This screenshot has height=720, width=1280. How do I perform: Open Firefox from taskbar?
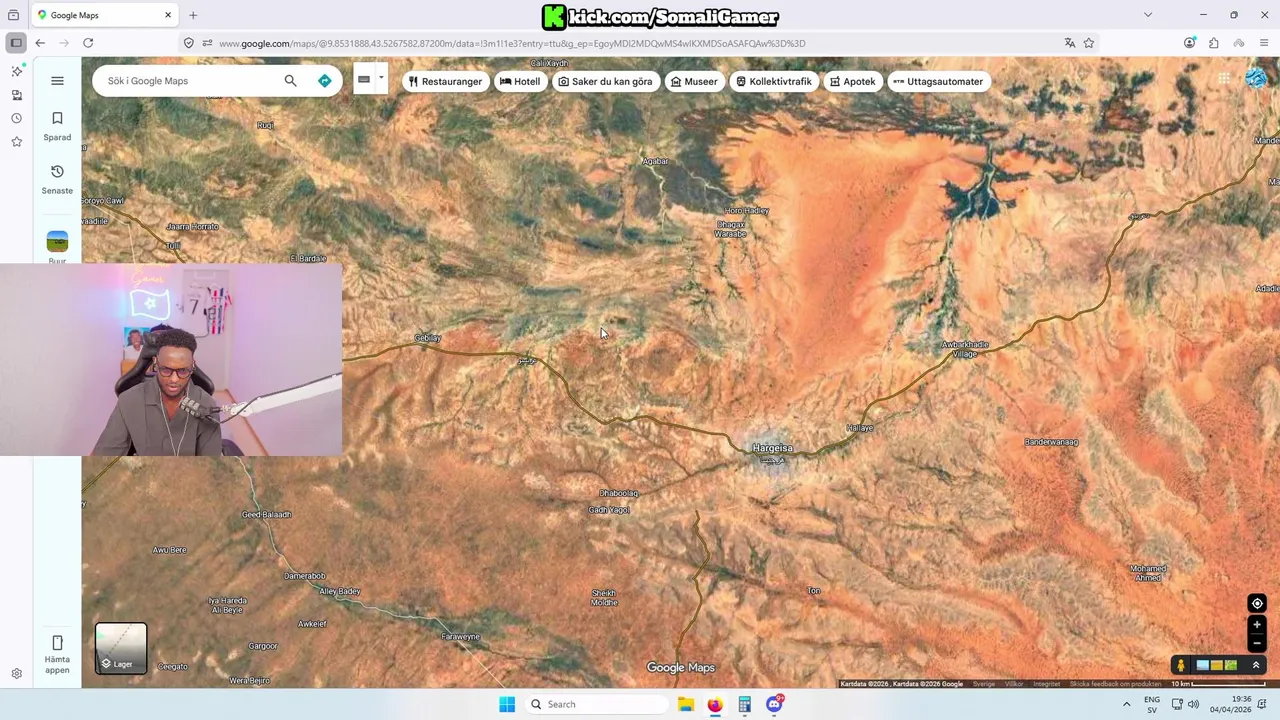(715, 704)
